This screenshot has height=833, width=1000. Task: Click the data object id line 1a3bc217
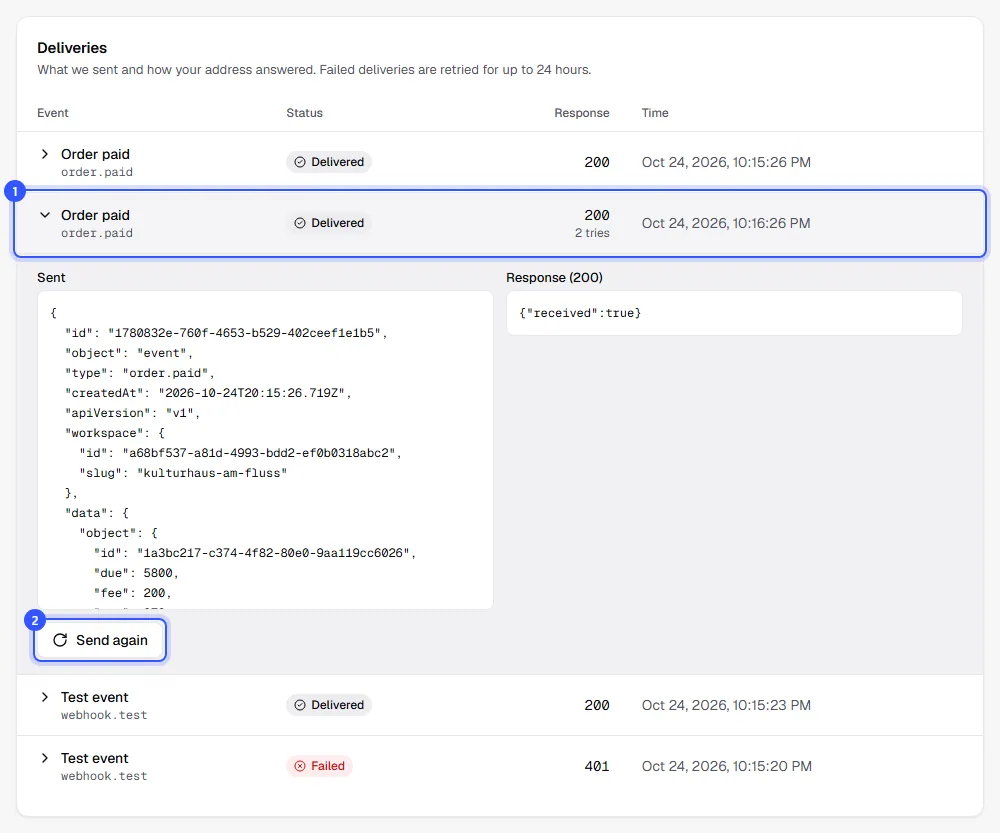coord(254,553)
